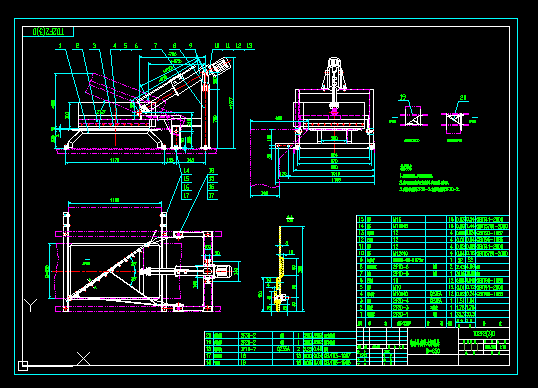Click the rotated drawing number box at top-left
The width and height of the screenshot is (538, 388).
coord(48,32)
